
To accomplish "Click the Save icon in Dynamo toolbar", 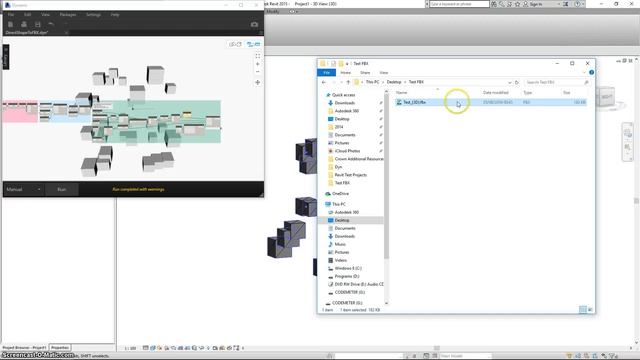I will coord(38,24).
